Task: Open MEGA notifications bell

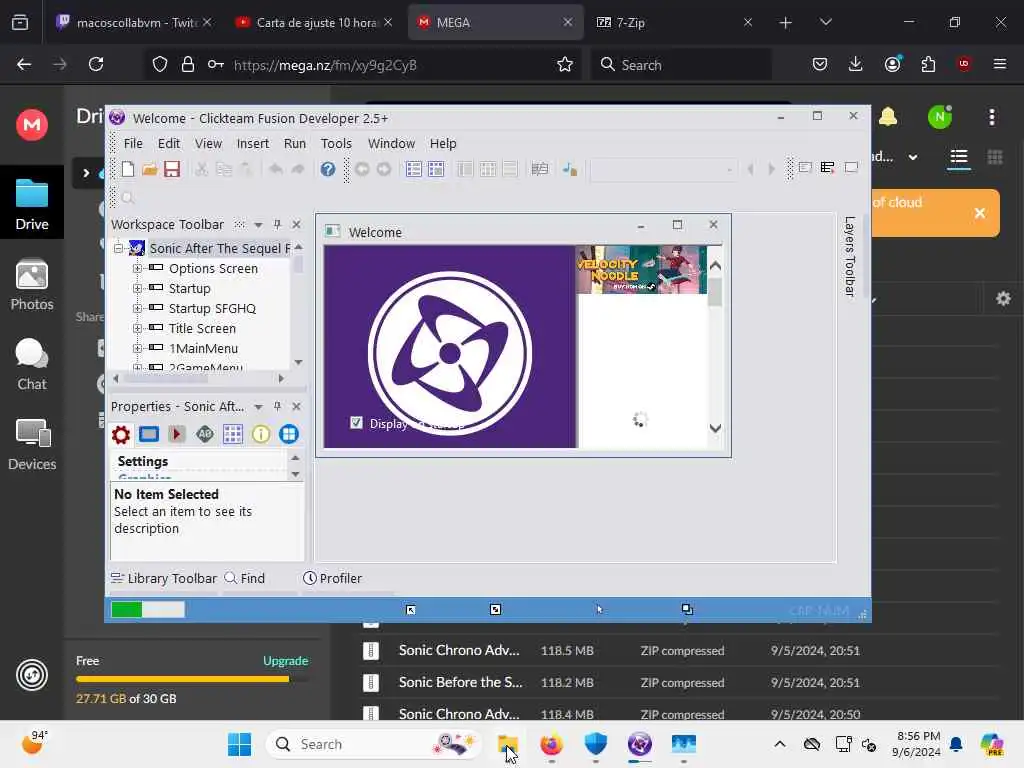Action: pos(888,117)
